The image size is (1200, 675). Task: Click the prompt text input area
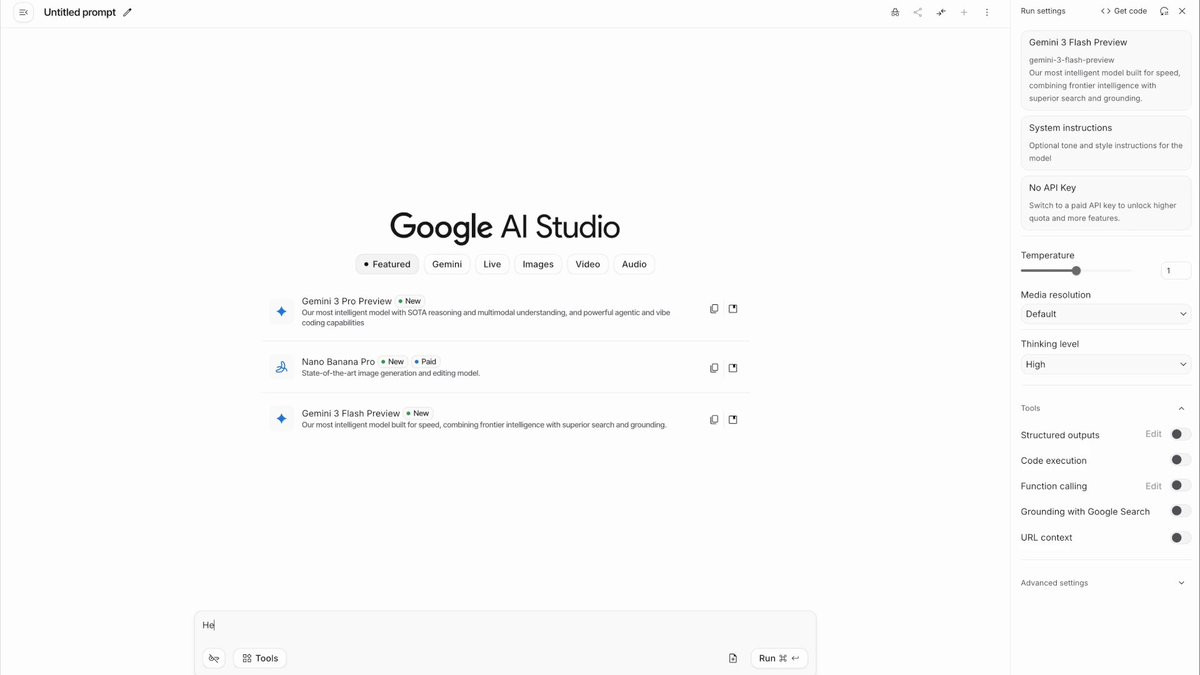(505, 625)
